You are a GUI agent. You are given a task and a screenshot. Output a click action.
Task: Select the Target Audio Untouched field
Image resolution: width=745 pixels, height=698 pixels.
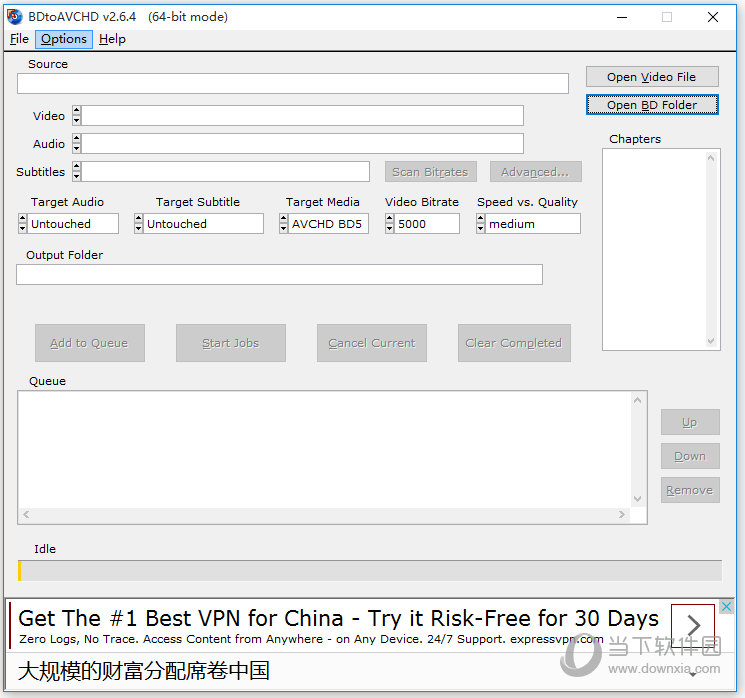[73, 224]
